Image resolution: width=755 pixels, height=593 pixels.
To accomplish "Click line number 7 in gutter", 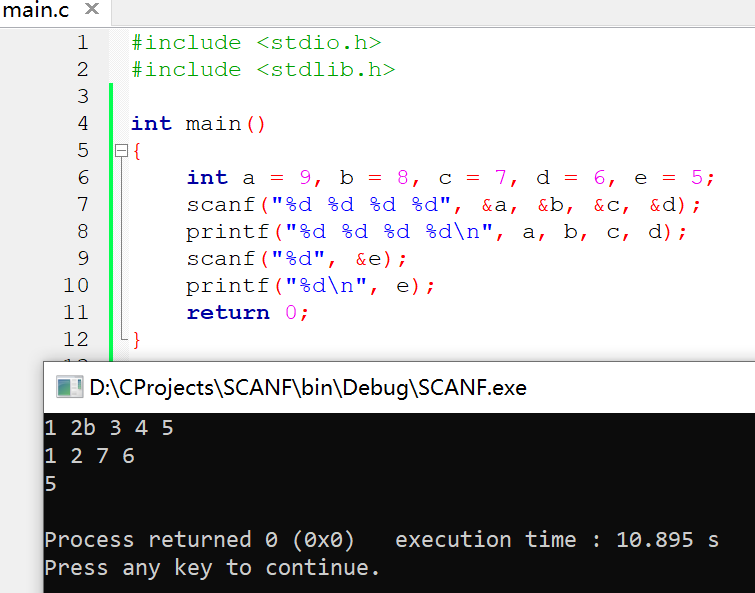I will pyautogui.click(x=83, y=205).
